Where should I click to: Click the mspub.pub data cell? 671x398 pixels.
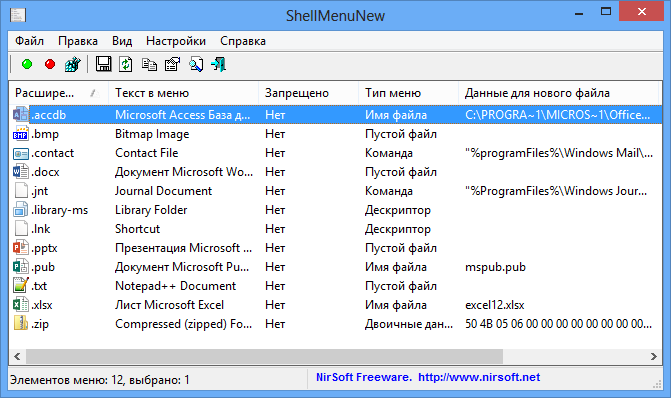click(495, 267)
